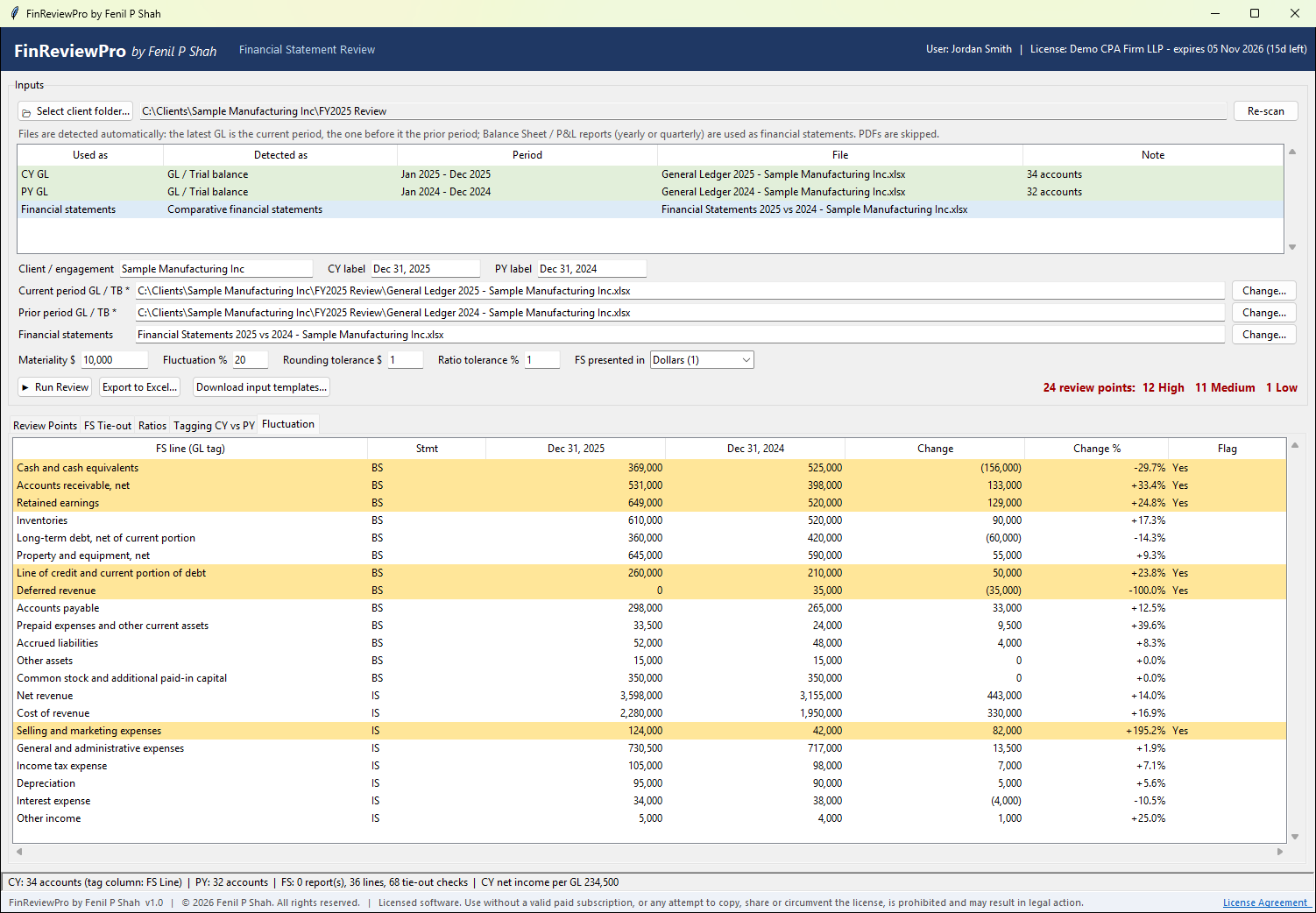
Task: Click the Detected as column header
Action: [280, 155]
